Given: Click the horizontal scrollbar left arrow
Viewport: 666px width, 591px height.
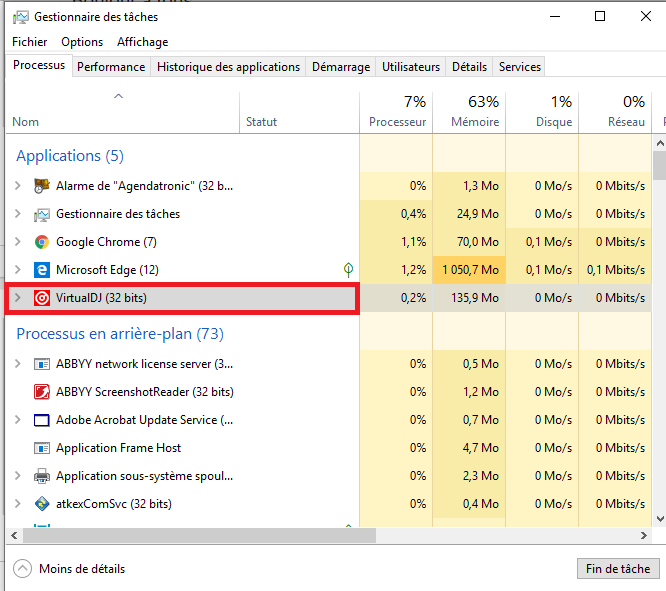Looking at the screenshot, I should click(14, 535).
